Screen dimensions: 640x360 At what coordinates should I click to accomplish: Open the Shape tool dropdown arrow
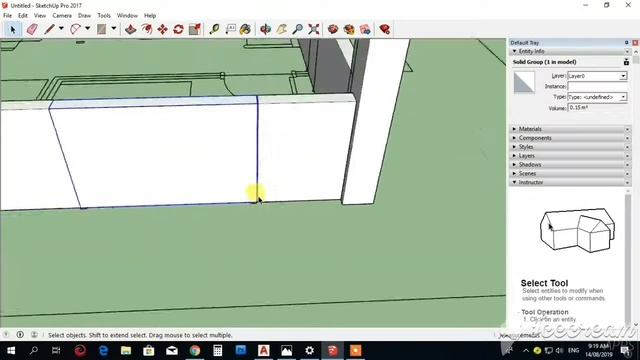[114, 29]
